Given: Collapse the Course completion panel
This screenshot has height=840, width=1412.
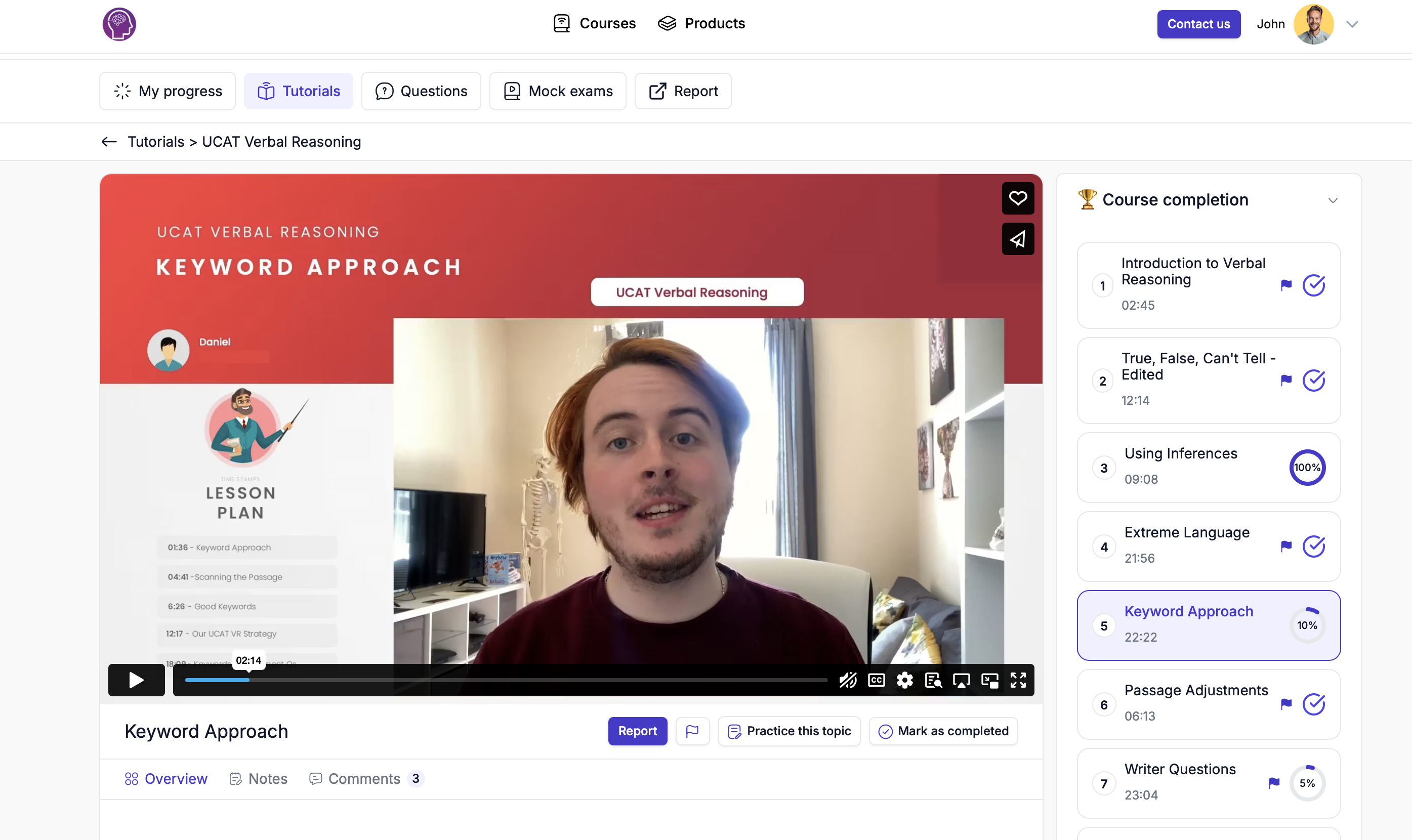Looking at the screenshot, I should [1333, 200].
